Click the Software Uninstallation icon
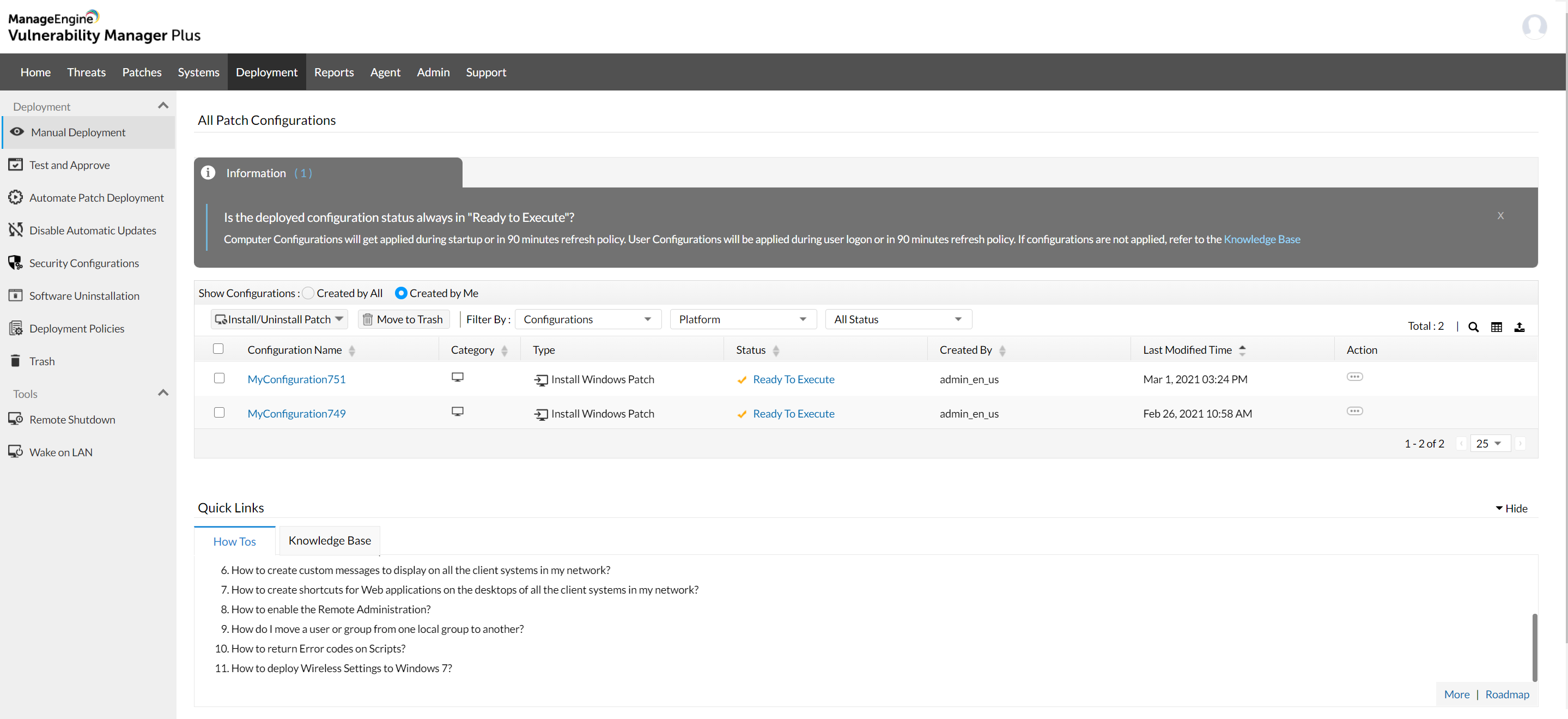 [16, 295]
